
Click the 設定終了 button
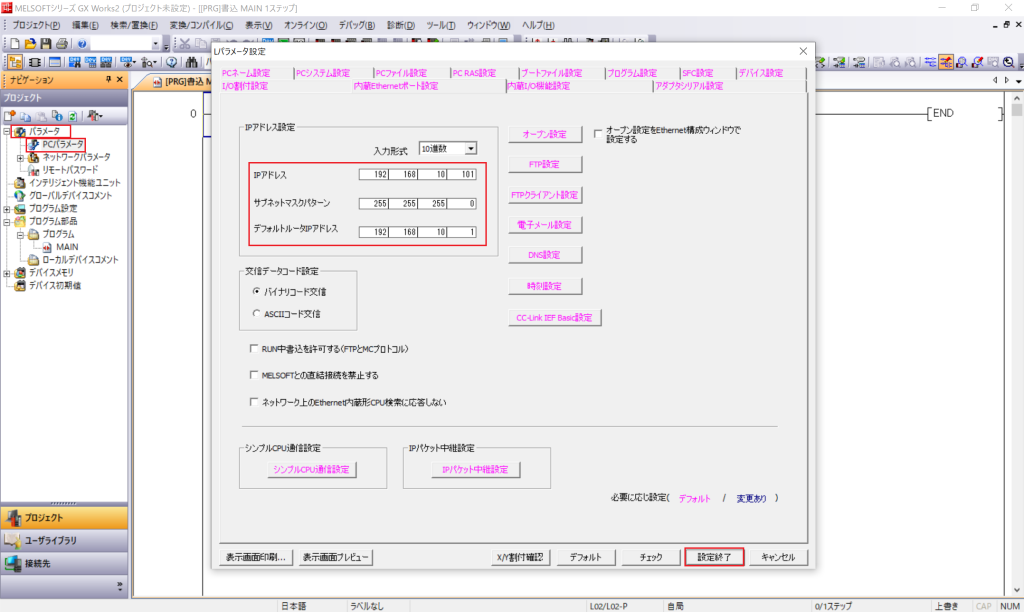714,557
